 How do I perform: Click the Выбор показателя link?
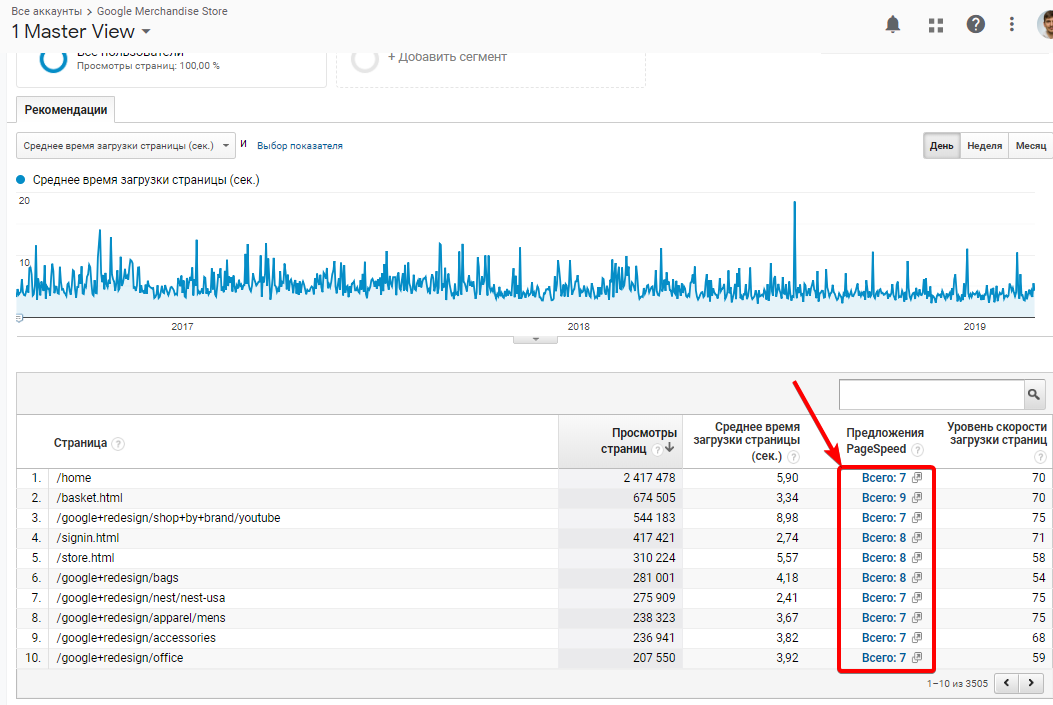pyautogui.click(x=300, y=146)
